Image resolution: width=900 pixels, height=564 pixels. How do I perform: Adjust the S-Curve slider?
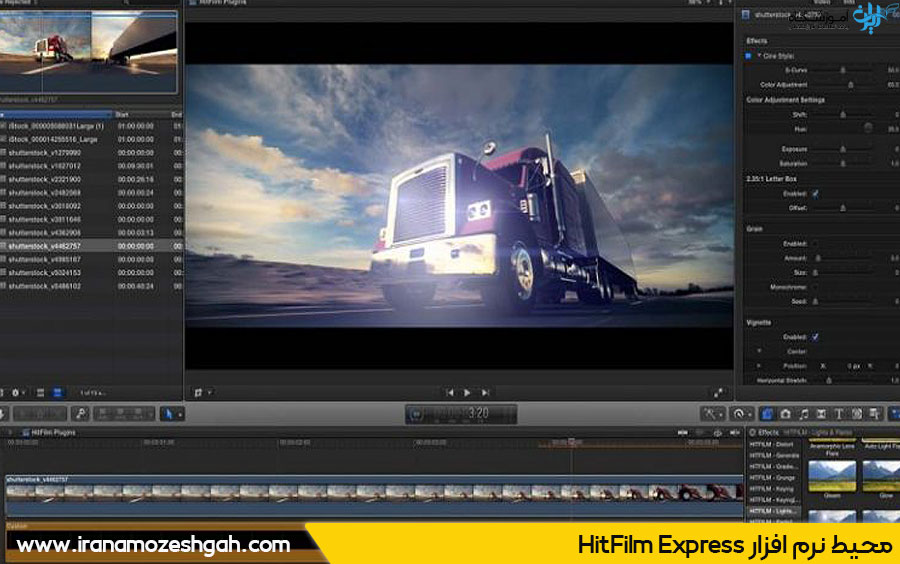click(843, 70)
